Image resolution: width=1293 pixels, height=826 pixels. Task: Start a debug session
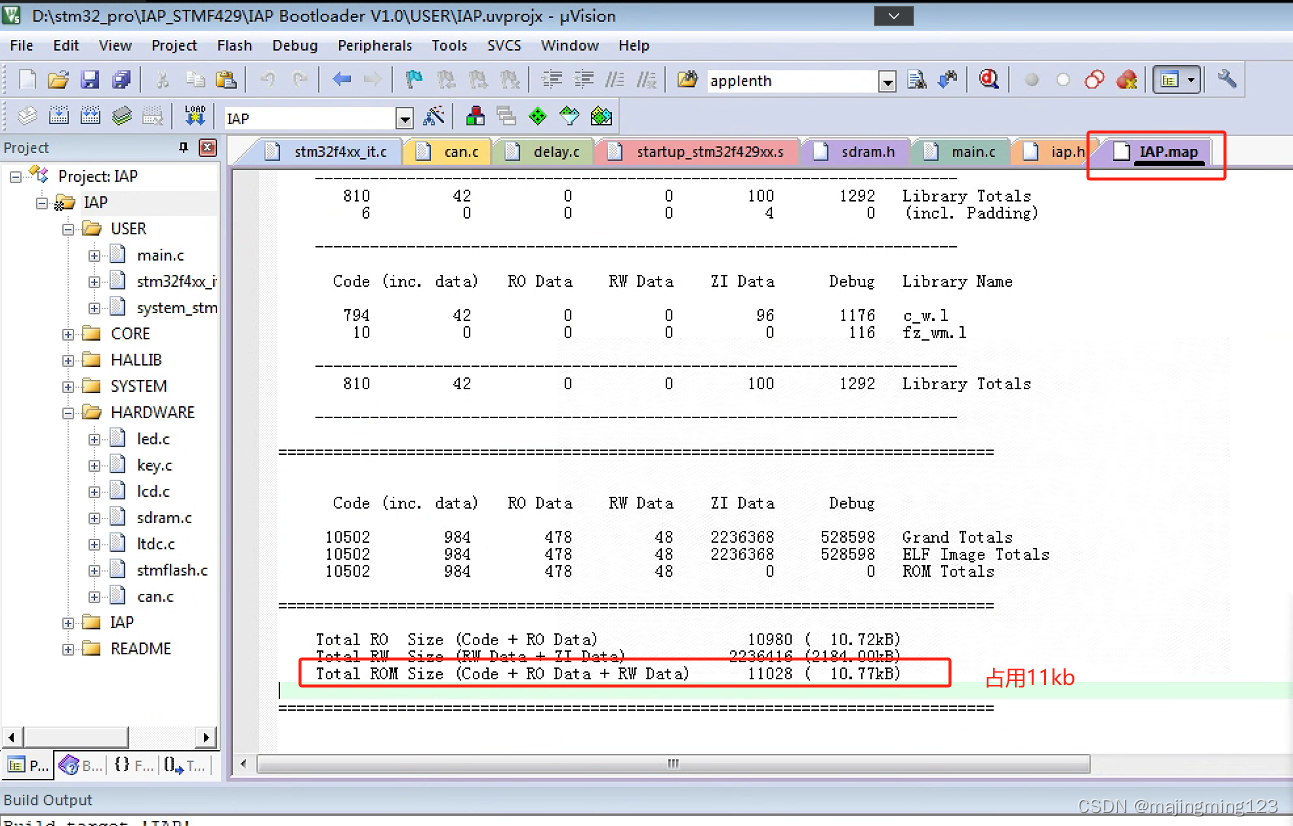coord(989,79)
